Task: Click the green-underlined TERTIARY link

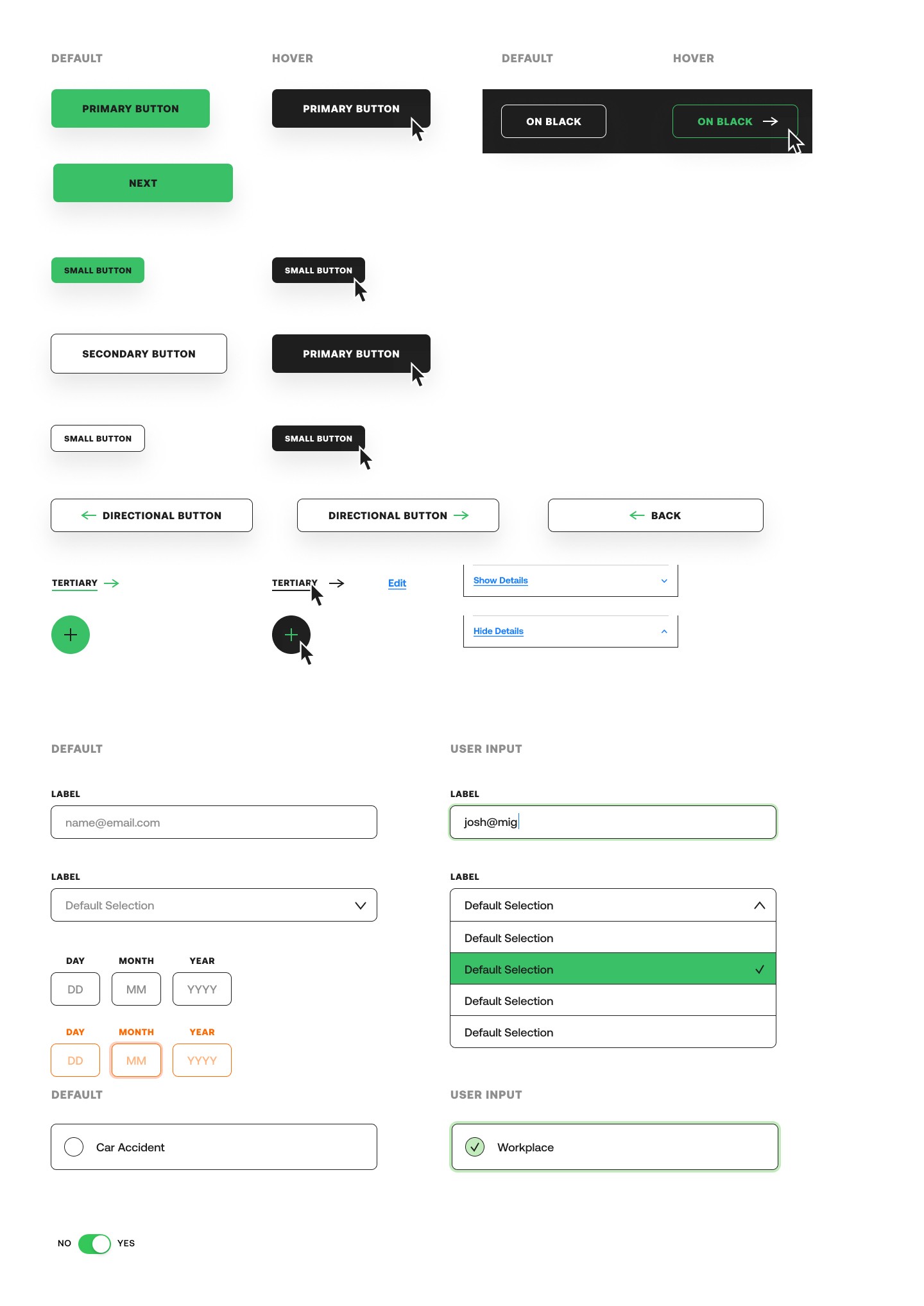Action: pyautogui.click(x=74, y=583)
